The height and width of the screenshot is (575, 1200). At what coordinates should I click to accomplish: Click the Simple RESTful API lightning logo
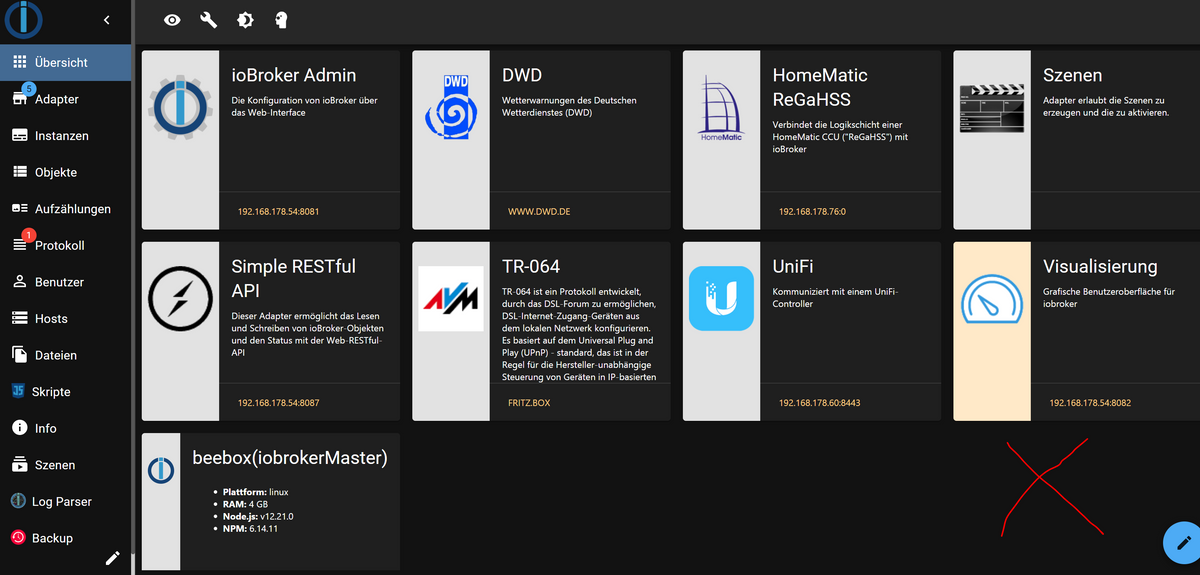[x=180, y=298]
